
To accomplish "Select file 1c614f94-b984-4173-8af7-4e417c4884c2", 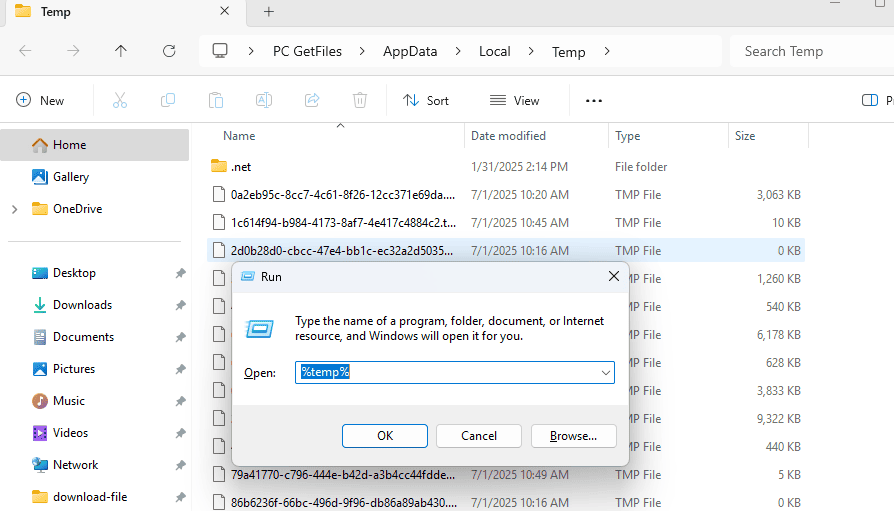I will pos(506,222).
